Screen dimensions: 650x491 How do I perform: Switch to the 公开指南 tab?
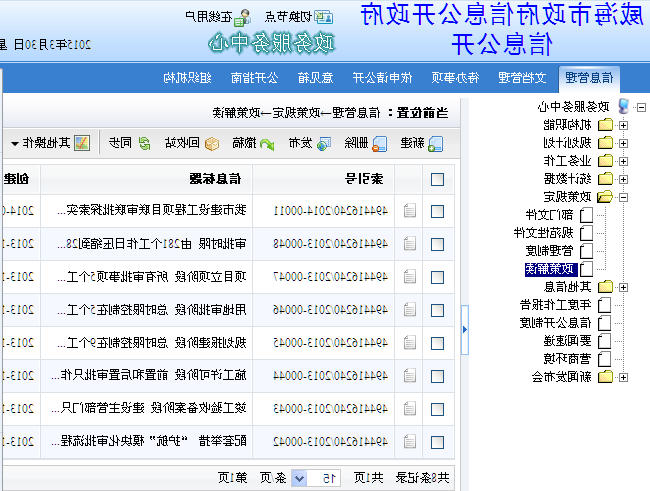[x=254, y=78]
